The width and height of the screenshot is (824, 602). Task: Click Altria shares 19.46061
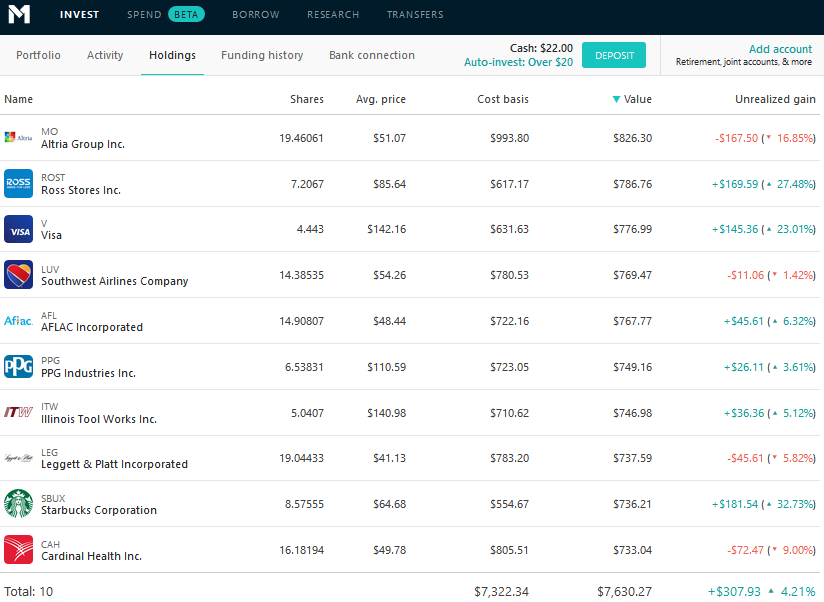301,138
